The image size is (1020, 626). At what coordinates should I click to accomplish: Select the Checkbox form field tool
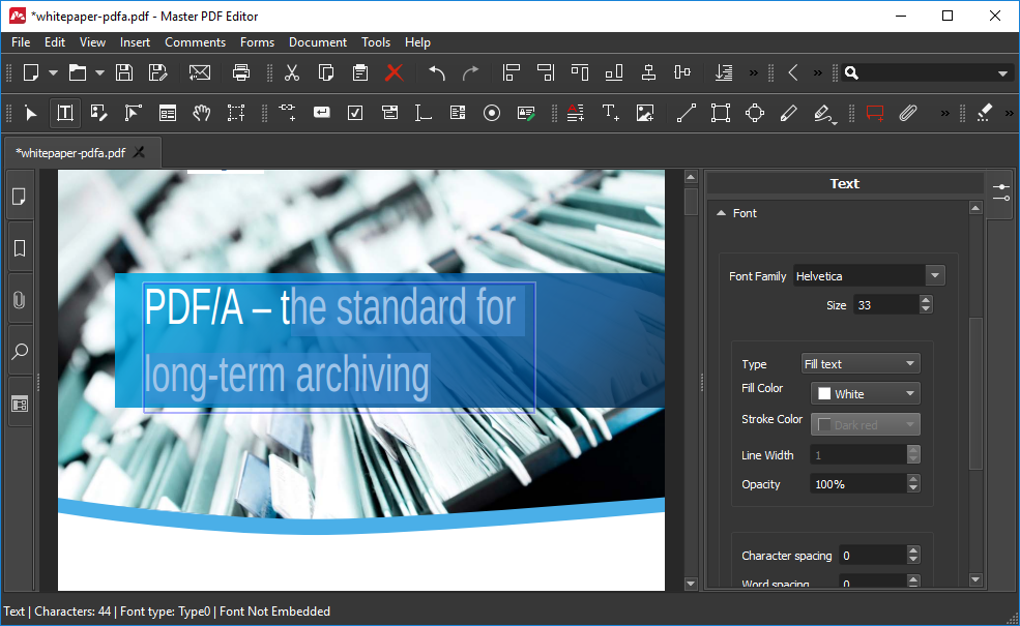tap(355, 113)
